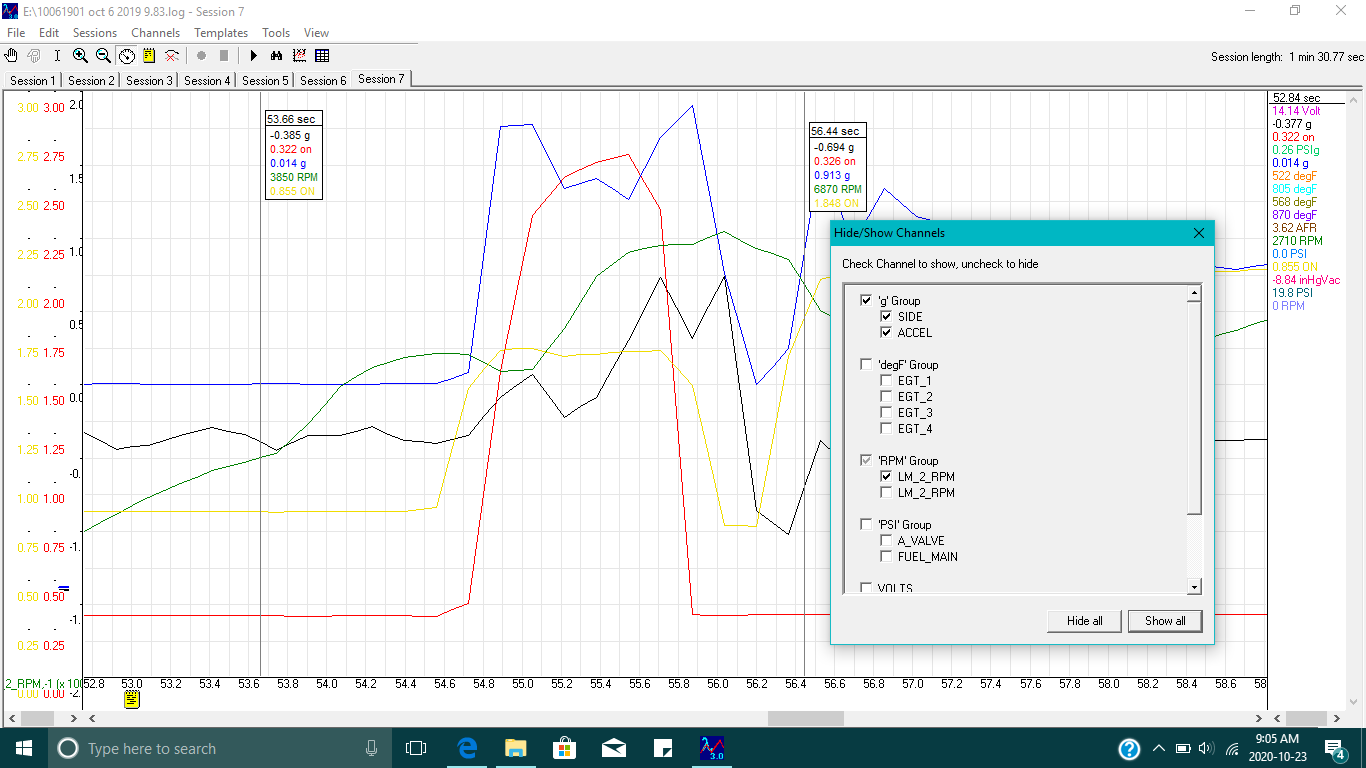Image resolution: width=1366 pixels, height=768 pixels.
Task: Click the LogWorks application title icon
Action: 10,10
